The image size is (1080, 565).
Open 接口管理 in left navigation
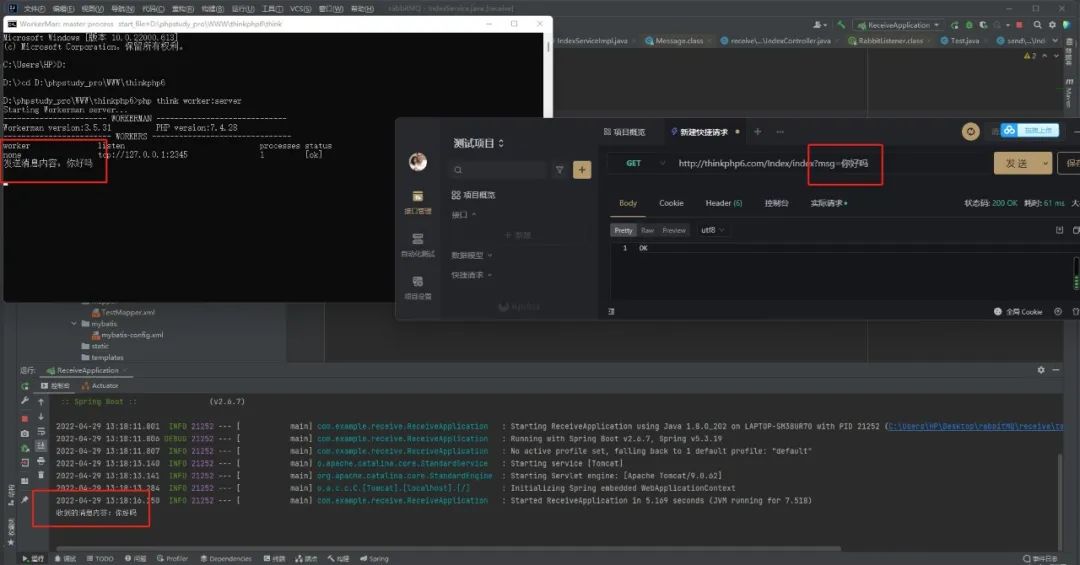coord(417,203)
